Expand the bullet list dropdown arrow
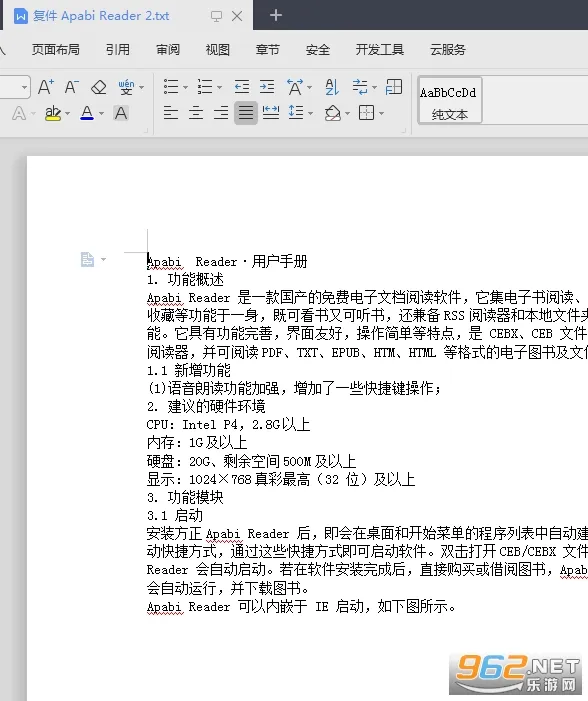This screenshot has width=588, height=701. coord(186,87)
